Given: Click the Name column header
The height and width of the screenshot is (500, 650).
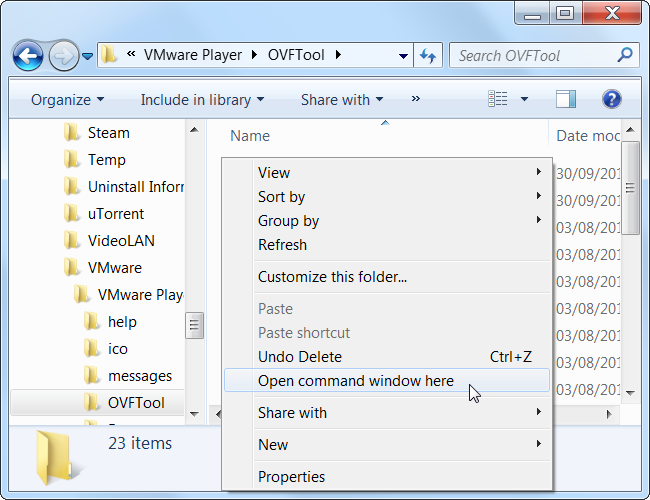Looking at the screenshot, I should tap(250, 136).
